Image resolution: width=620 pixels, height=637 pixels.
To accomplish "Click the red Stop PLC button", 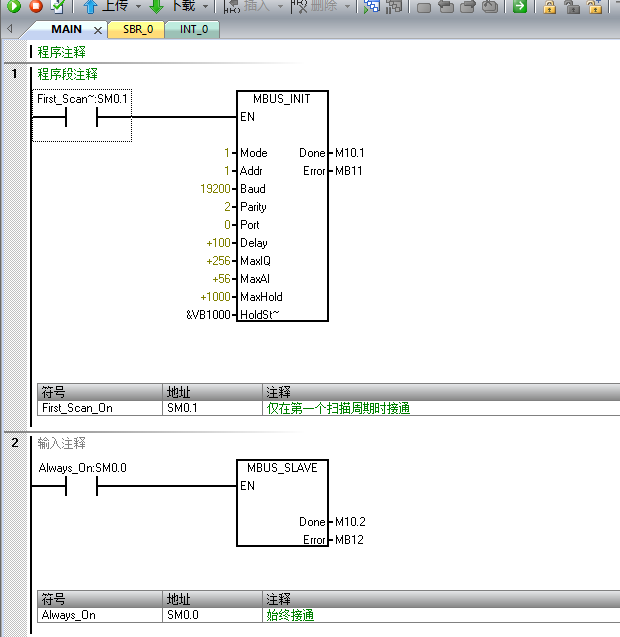I will pos(36,6).
